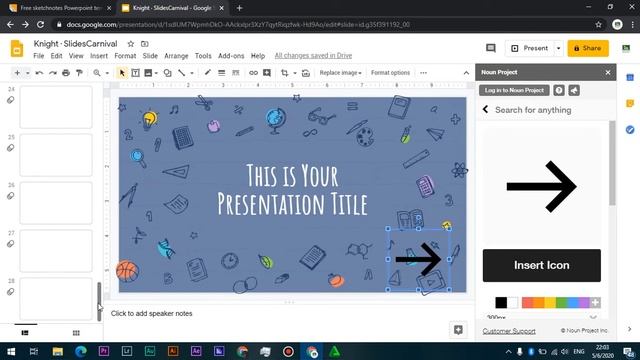This screenshot has height=360, width=640.
Task: Open the Insert menu
Action: click(x=99, y=56)
